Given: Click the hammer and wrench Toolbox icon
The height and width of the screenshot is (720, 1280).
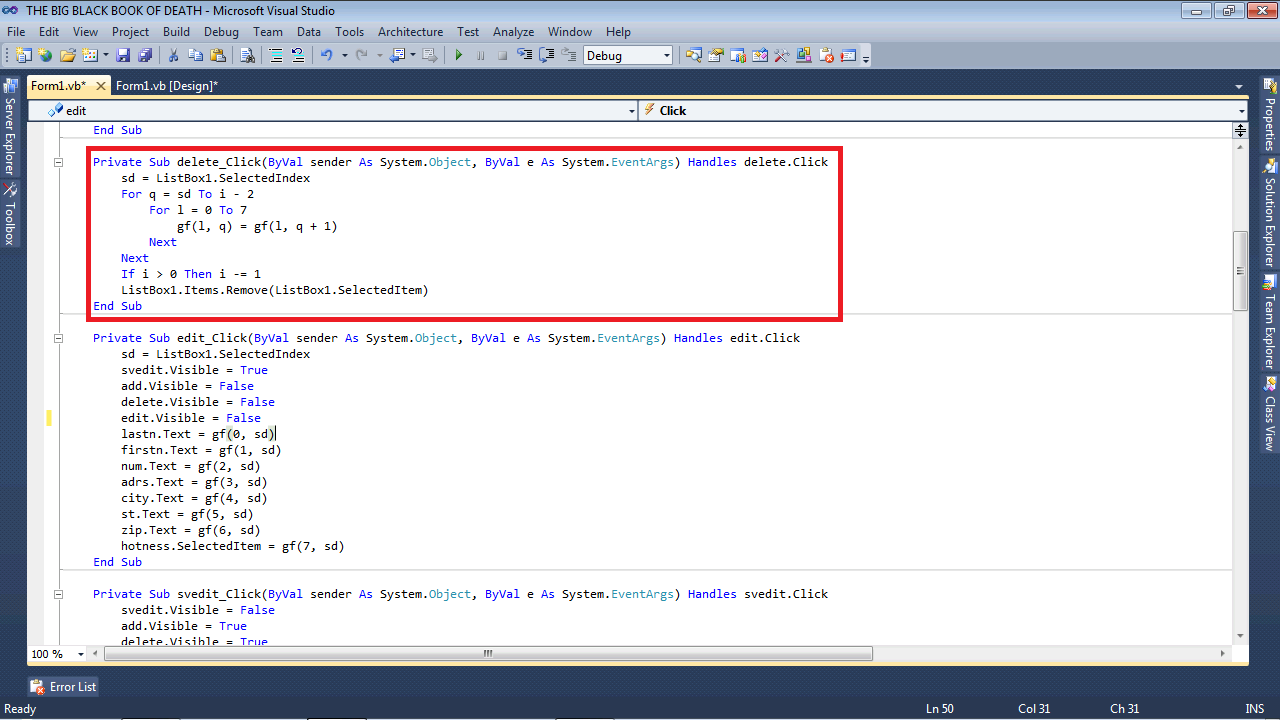Looking at the screenshot, I should (781, 55).
